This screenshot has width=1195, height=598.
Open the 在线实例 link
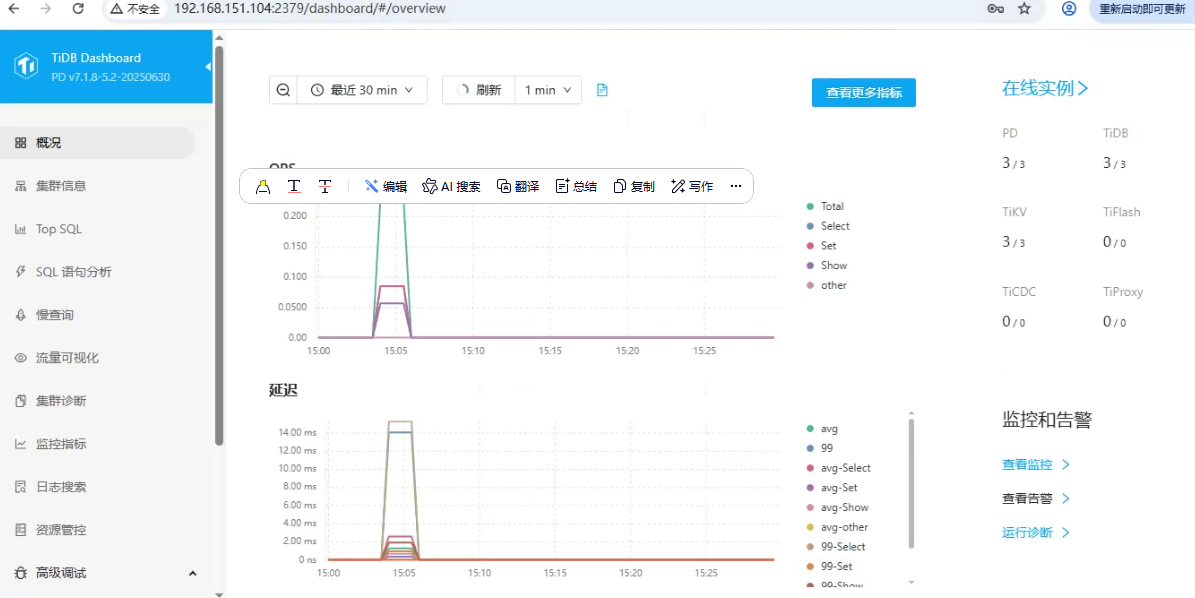pyautogui.click(x=1045, y=88)
